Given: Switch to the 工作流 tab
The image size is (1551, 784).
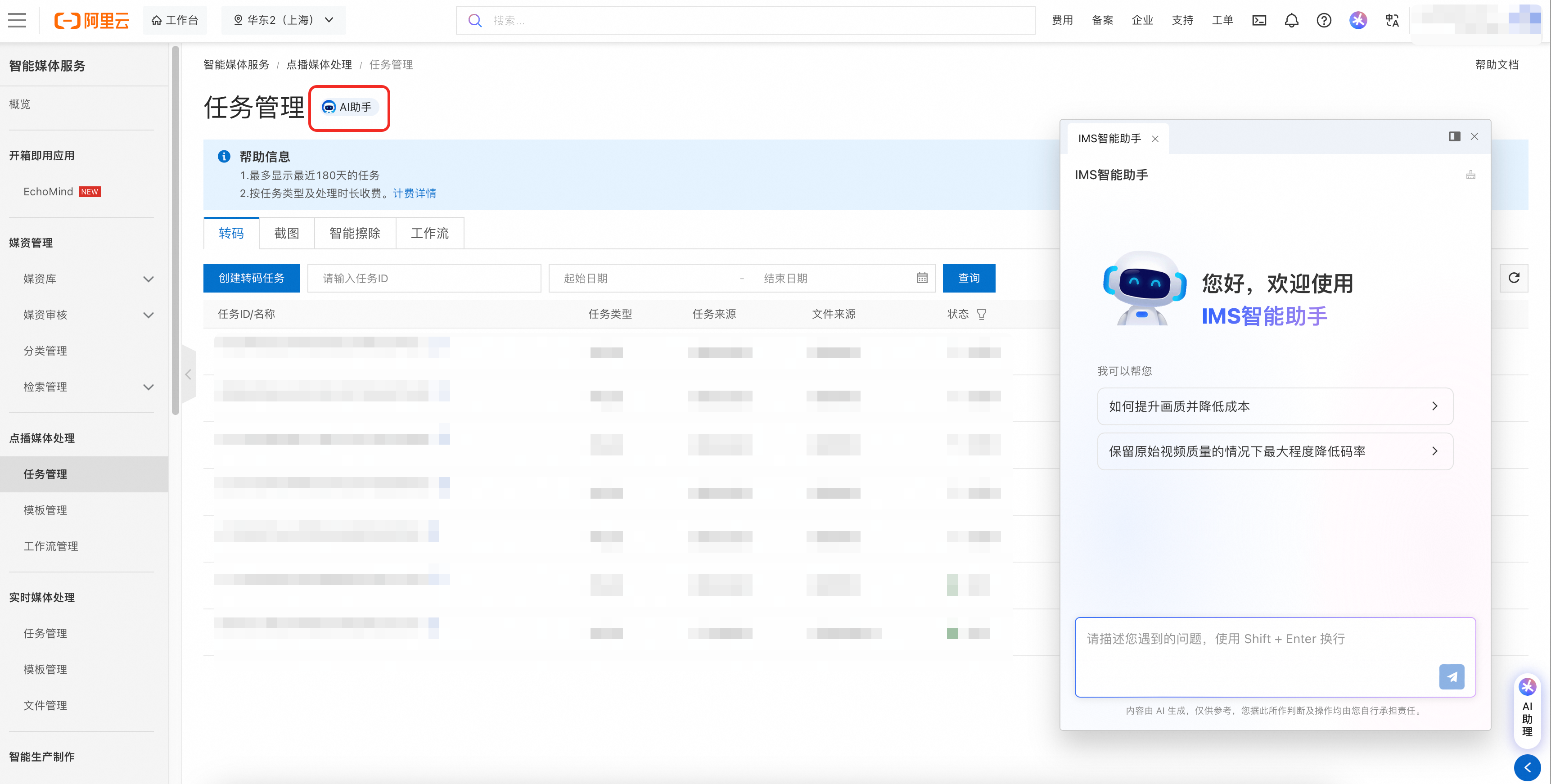Looking at the screenshot, I should (x=429, y=233).
